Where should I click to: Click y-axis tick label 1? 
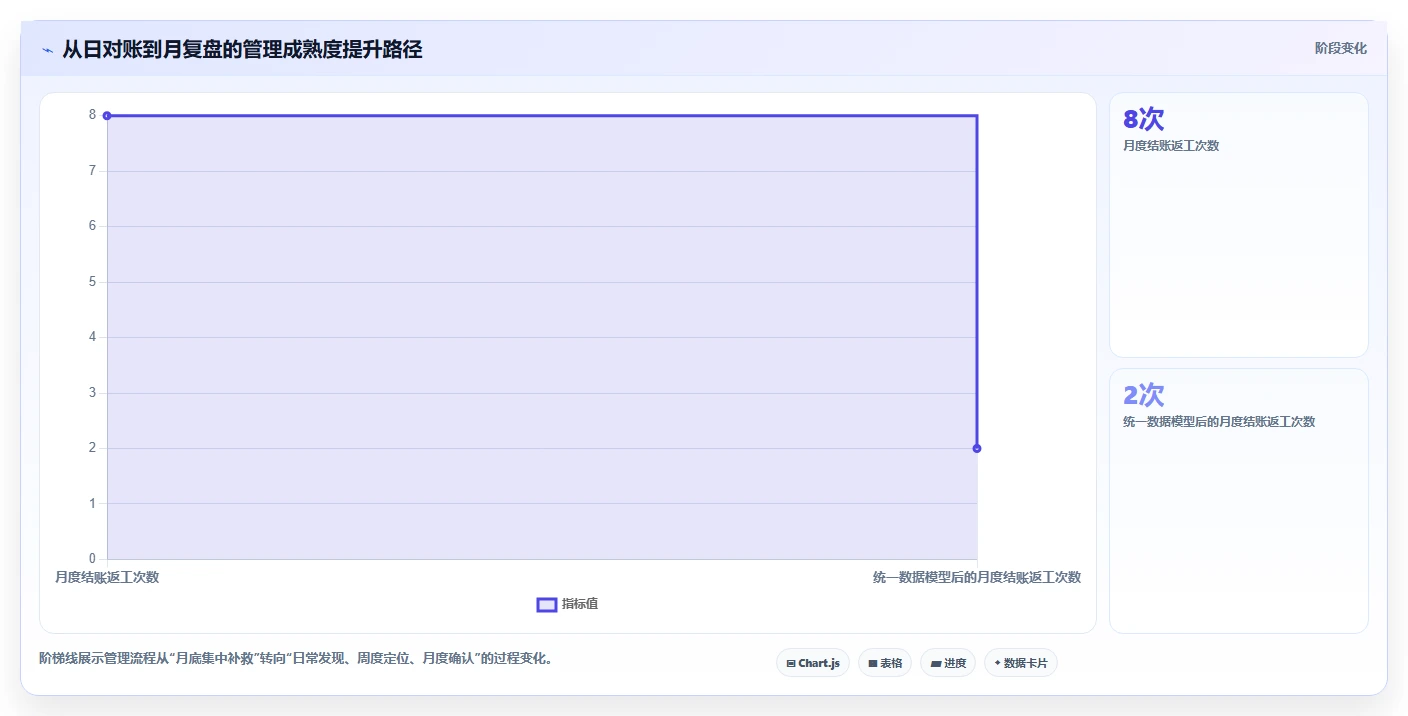92,504
